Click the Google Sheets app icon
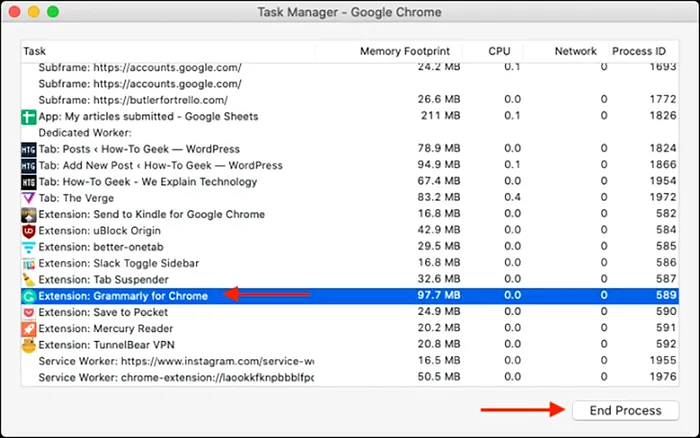This screenshot has height=438, width=700. pos(29,117)
